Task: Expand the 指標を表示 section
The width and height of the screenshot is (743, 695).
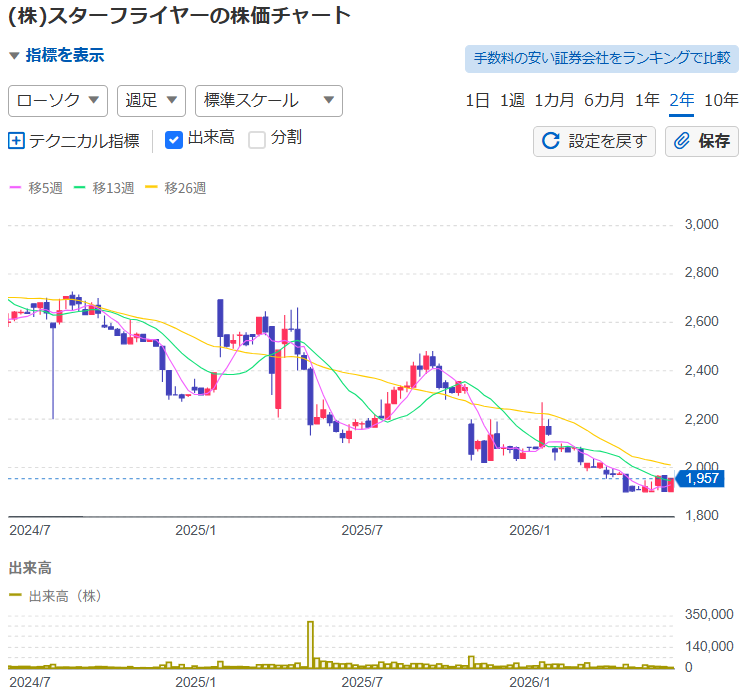Action: point(56,55)
